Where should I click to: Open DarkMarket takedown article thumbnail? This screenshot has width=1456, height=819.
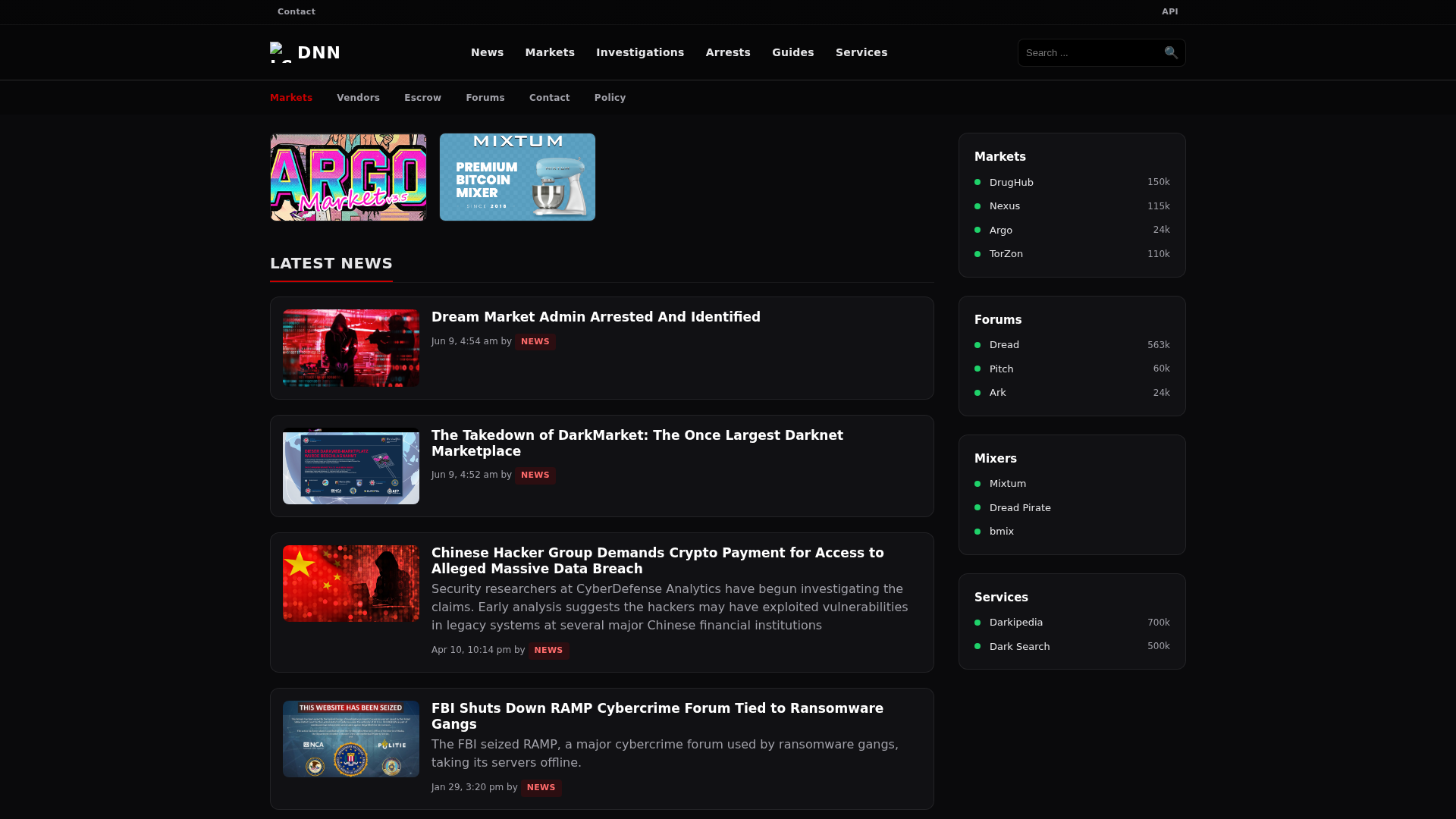tap(351, 466)
